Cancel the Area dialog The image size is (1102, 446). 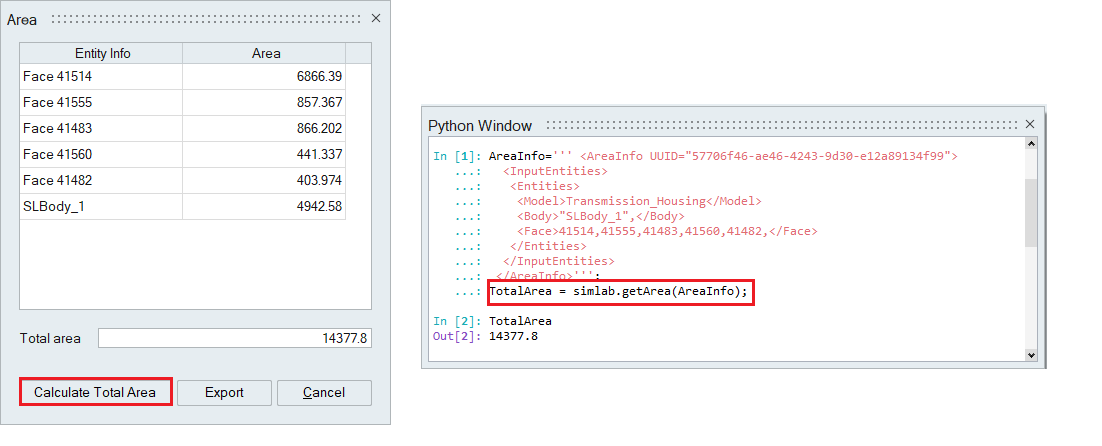pos(324,392)
